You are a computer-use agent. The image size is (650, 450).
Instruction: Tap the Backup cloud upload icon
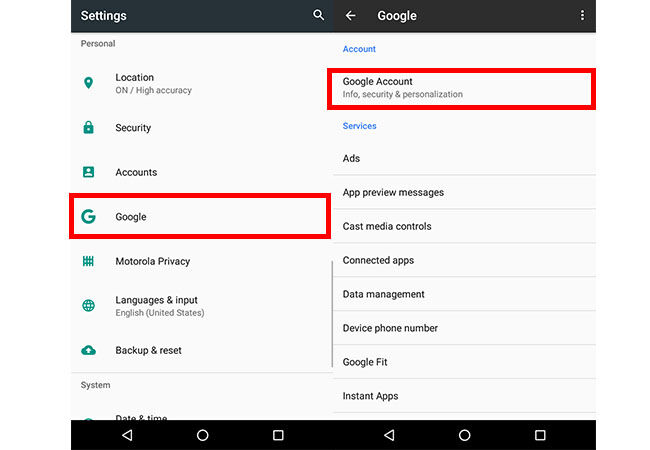[88, 350]
